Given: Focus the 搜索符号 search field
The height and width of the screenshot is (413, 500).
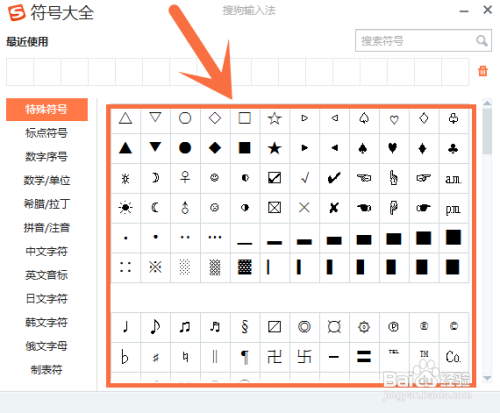Looking at the screenshot, I should point(423,41).
